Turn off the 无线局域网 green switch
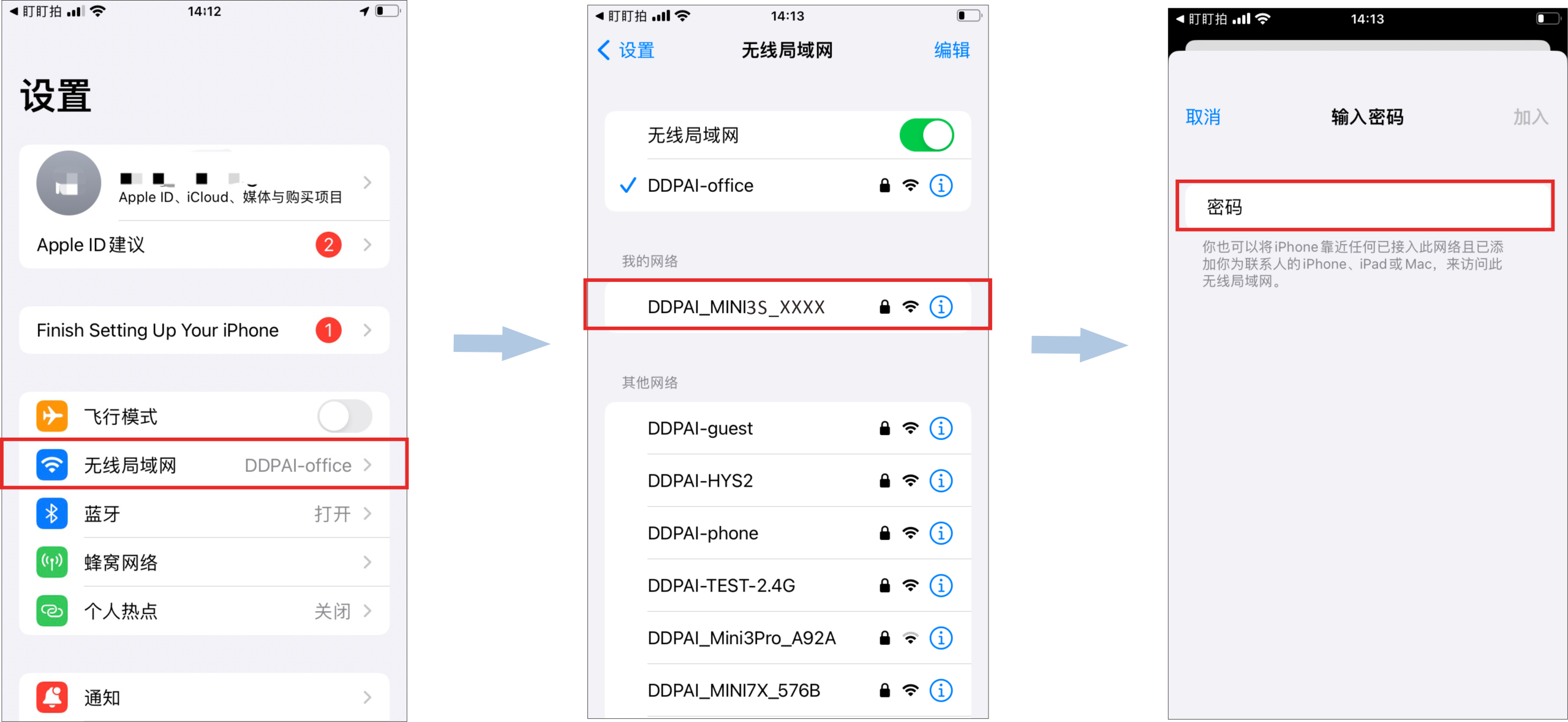Viewport: 1568px width, 722px height. [926, 135]
